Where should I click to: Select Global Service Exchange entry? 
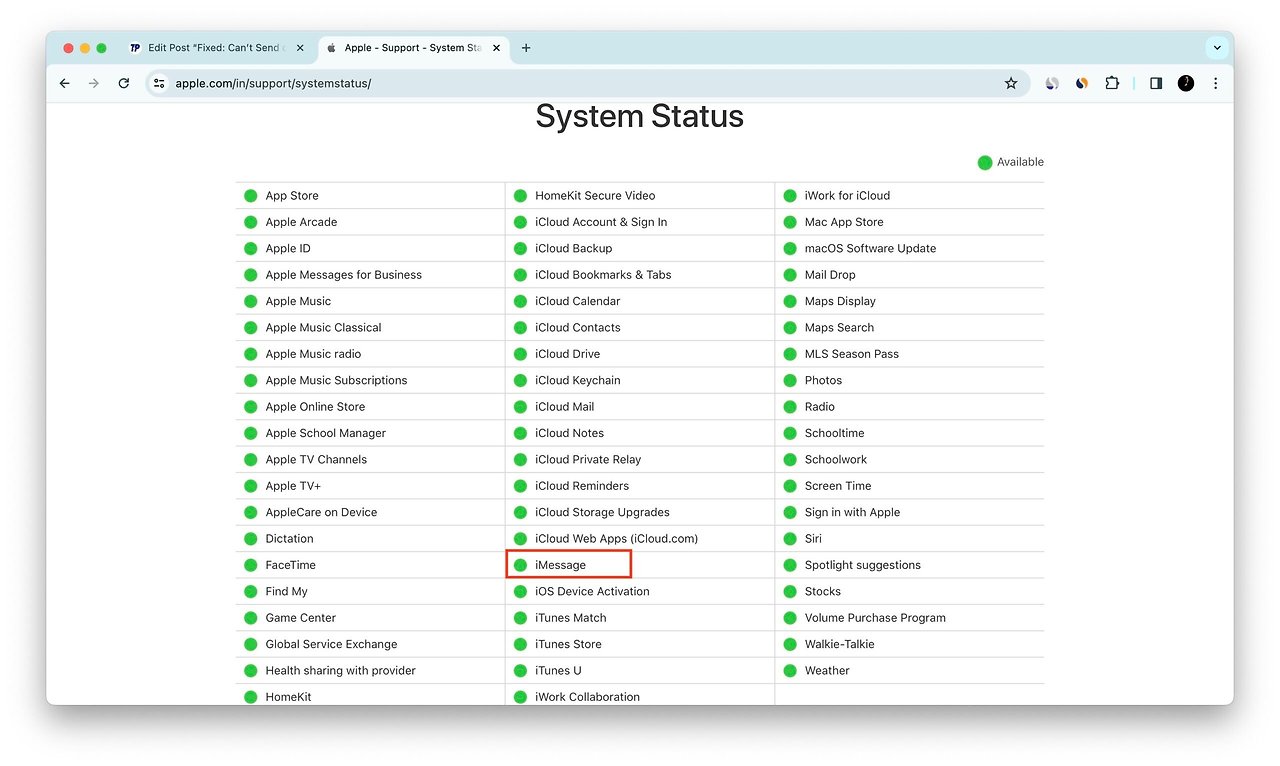pos(370,644)
